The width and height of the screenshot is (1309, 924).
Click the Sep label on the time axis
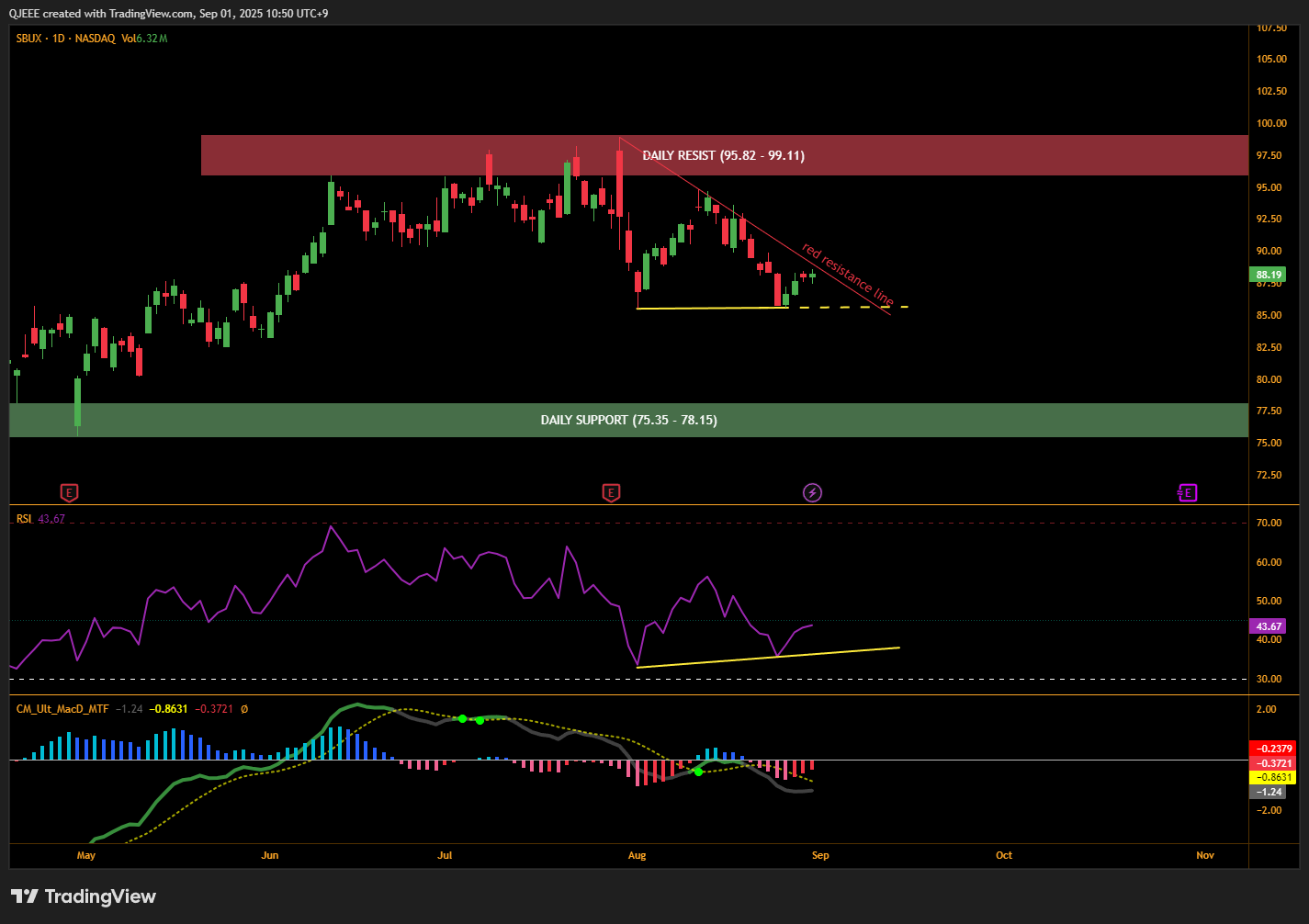coord(820,855)
